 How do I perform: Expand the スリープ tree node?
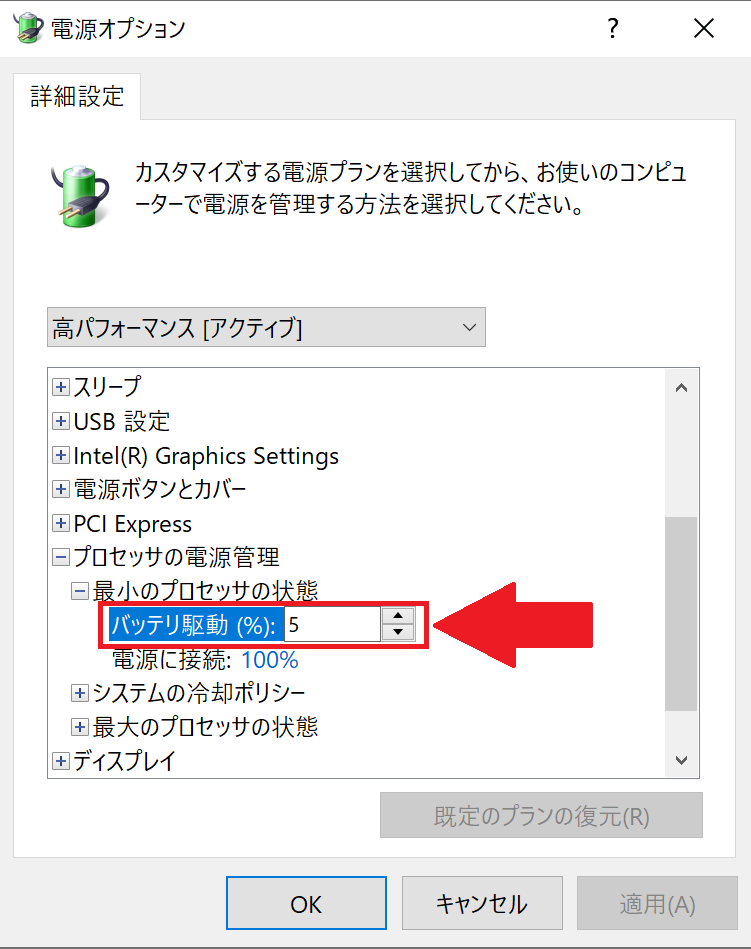[61, 387]
